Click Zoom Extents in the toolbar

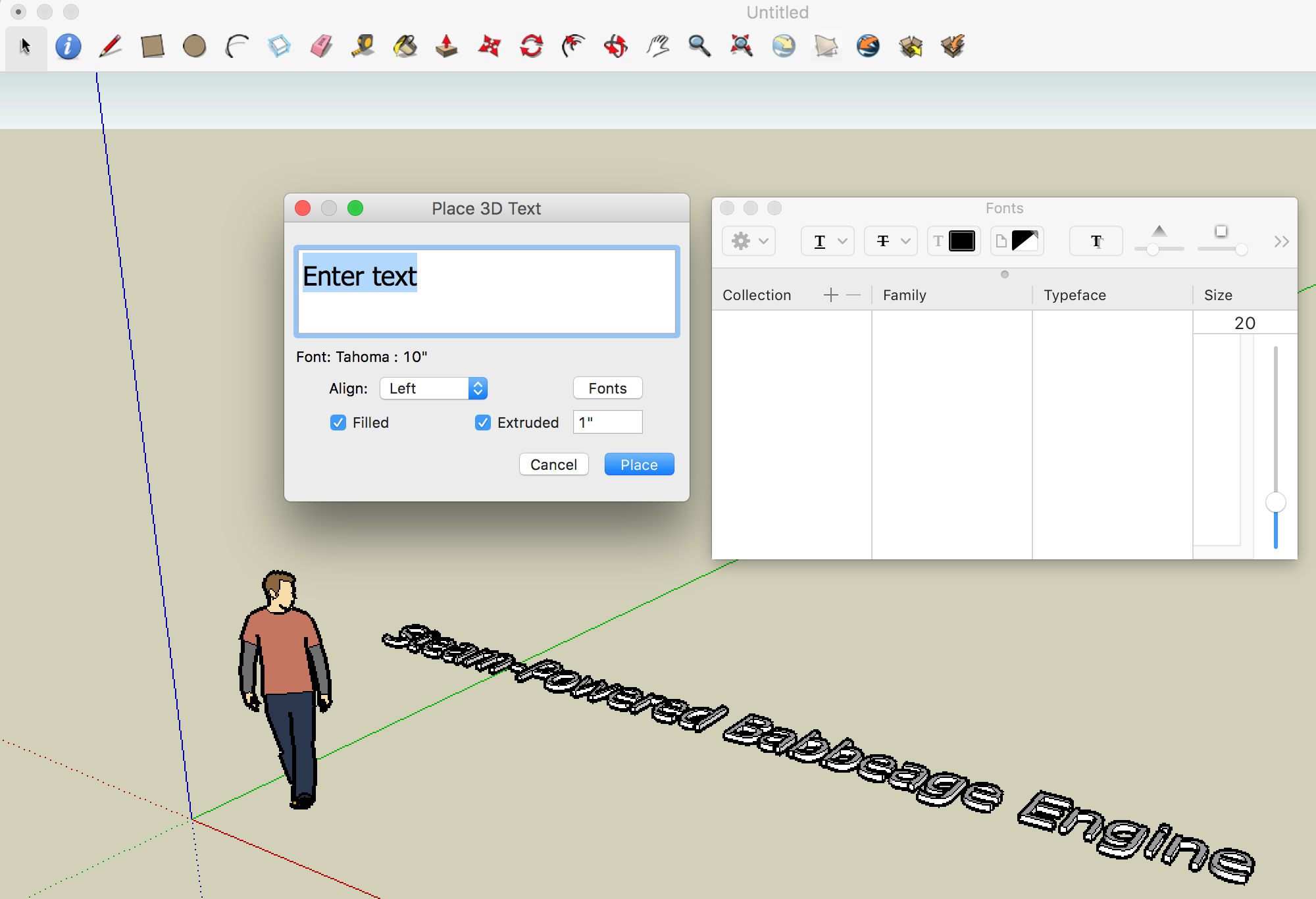pos(742,46)
